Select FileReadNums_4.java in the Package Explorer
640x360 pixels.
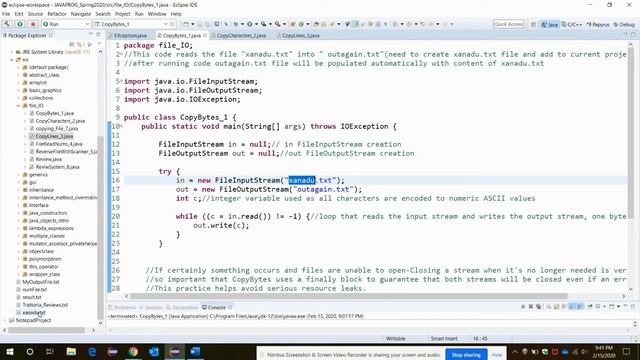[x=59, y=144]
